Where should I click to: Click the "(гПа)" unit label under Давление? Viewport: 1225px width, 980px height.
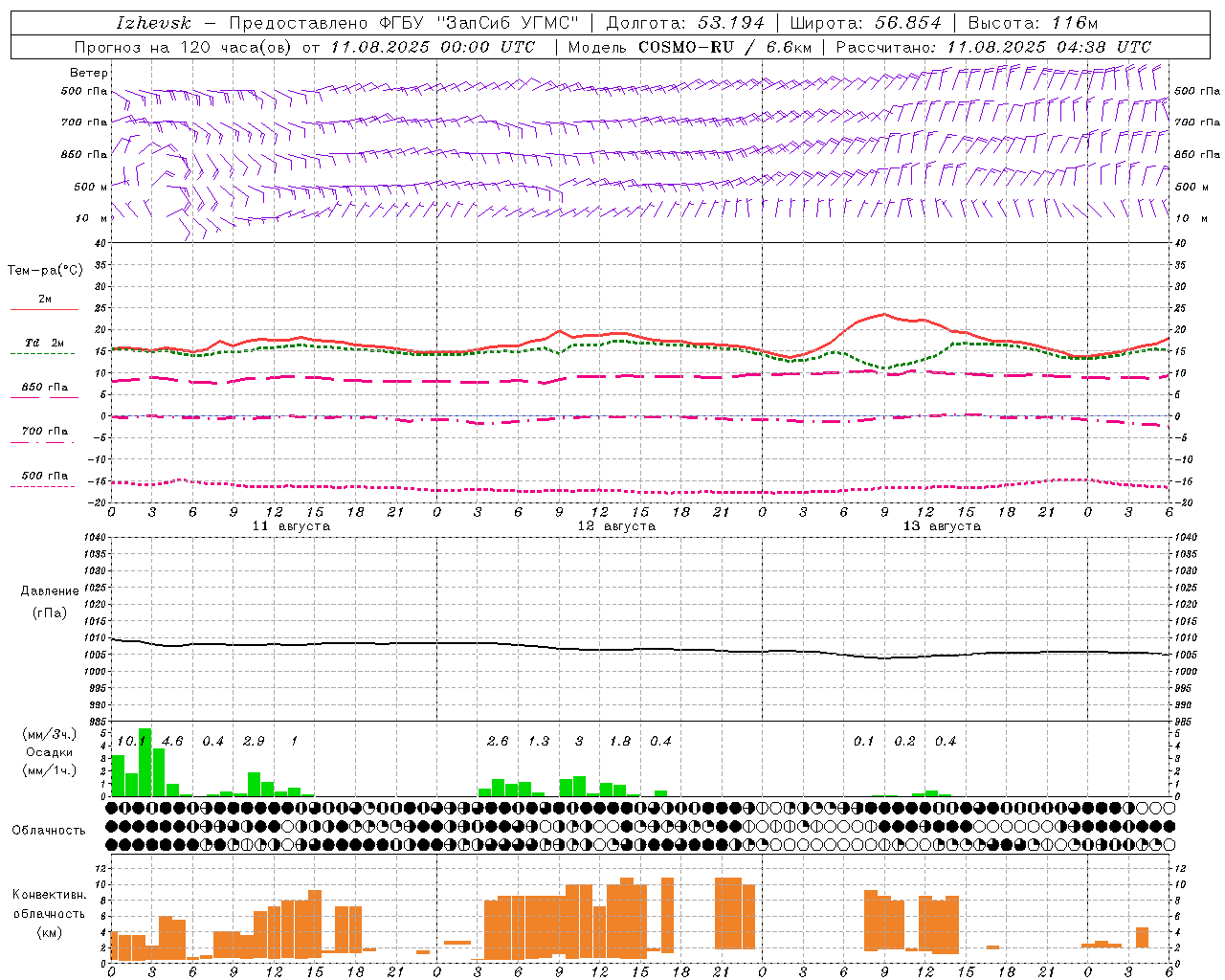click(50, 613)
